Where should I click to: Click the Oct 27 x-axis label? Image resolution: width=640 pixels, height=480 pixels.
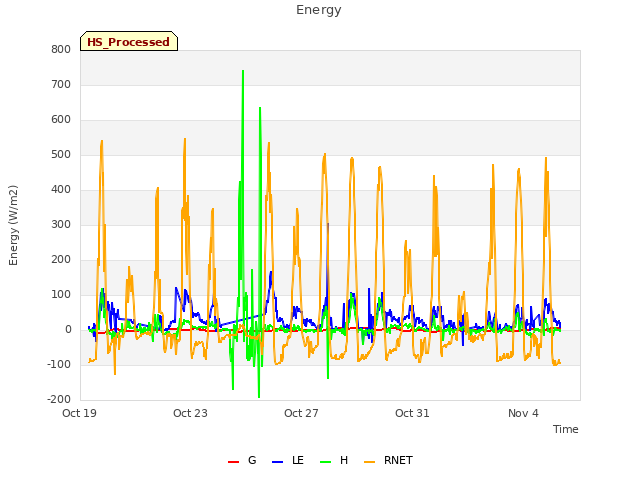click(301, 413)
